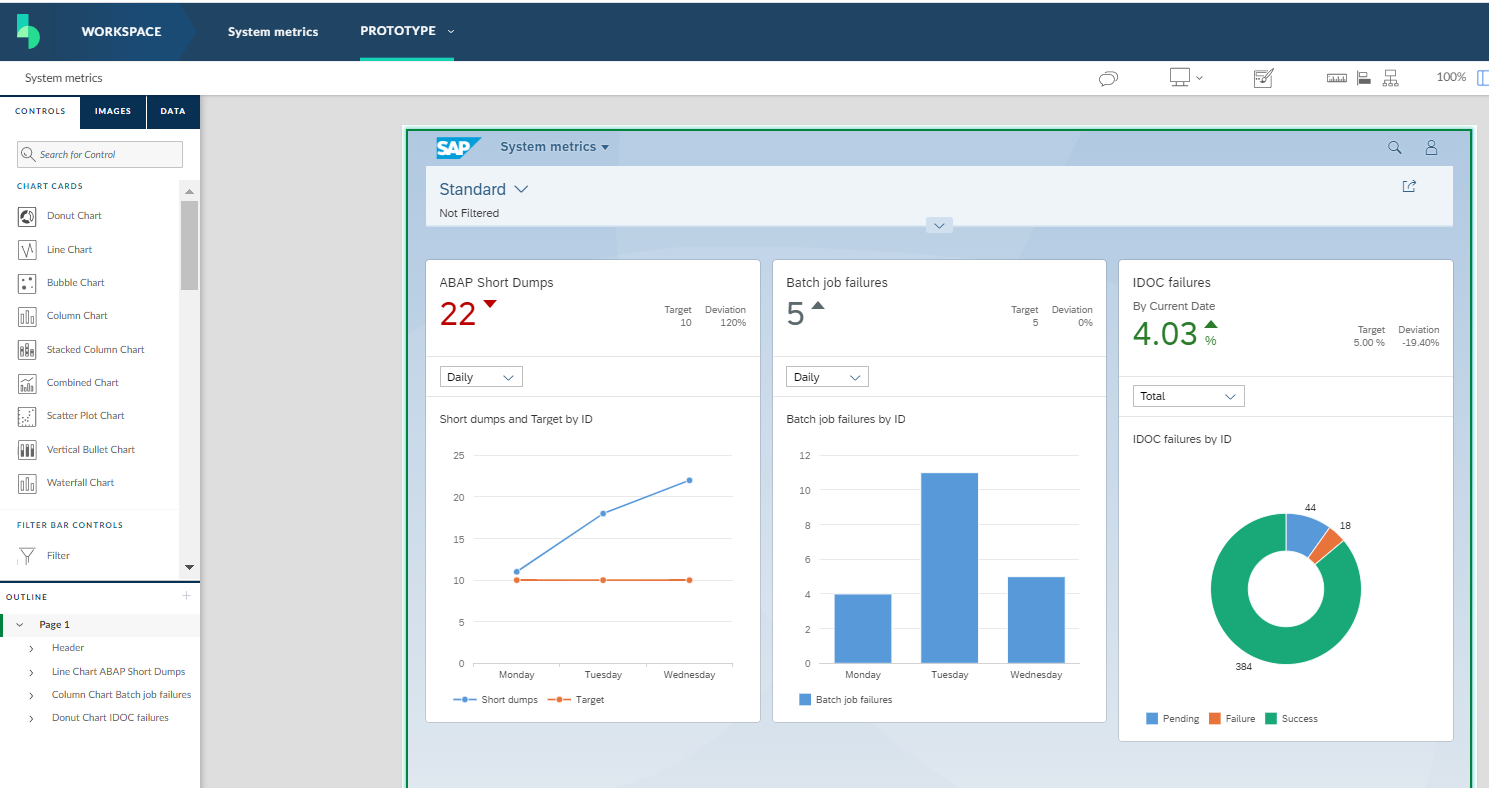
Task: Click the user profile icon
Action: pos(1431,148)
